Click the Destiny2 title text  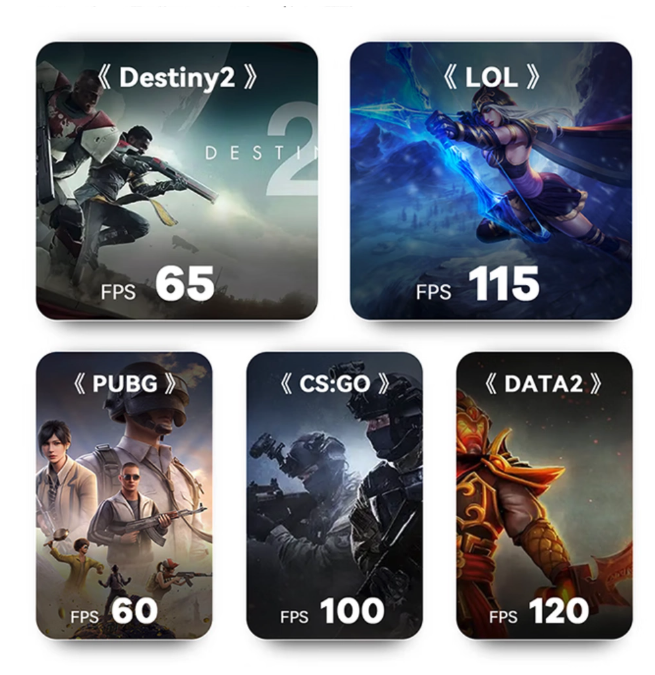(x=177, y=78)
